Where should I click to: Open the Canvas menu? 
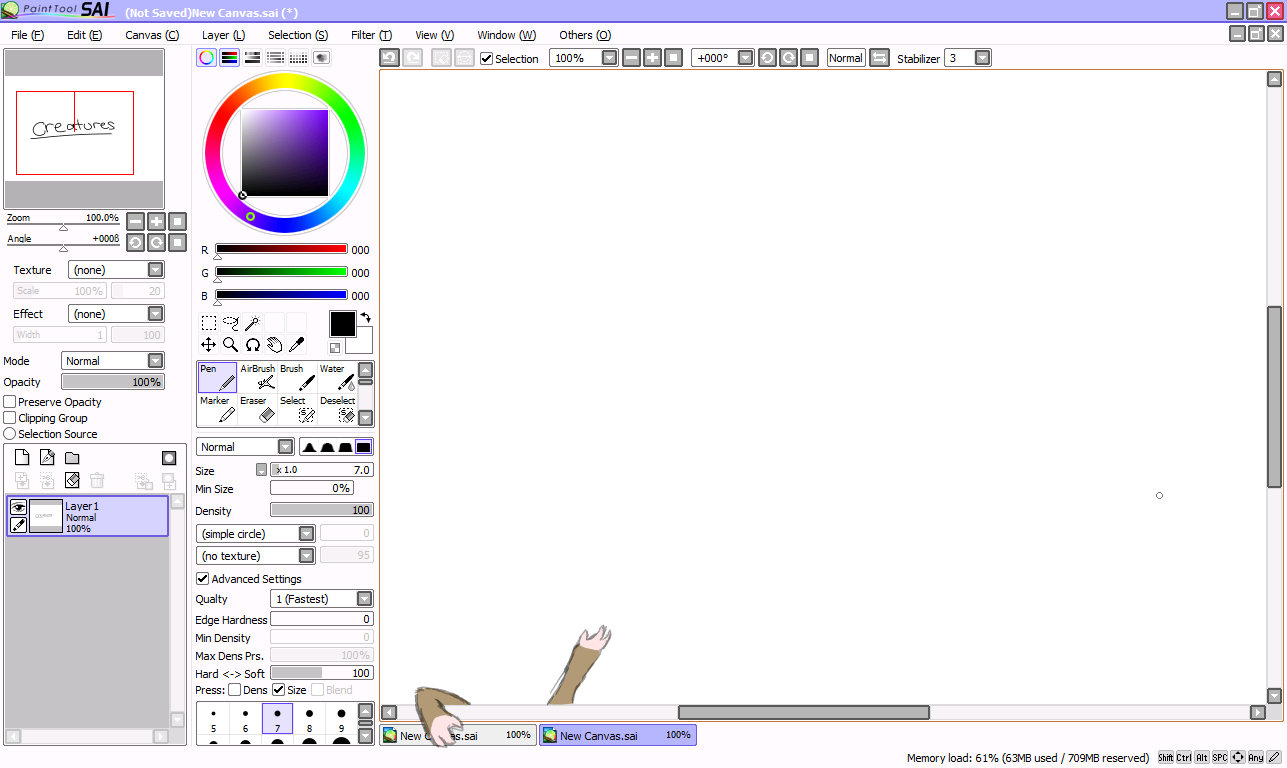tap(152, 35)
